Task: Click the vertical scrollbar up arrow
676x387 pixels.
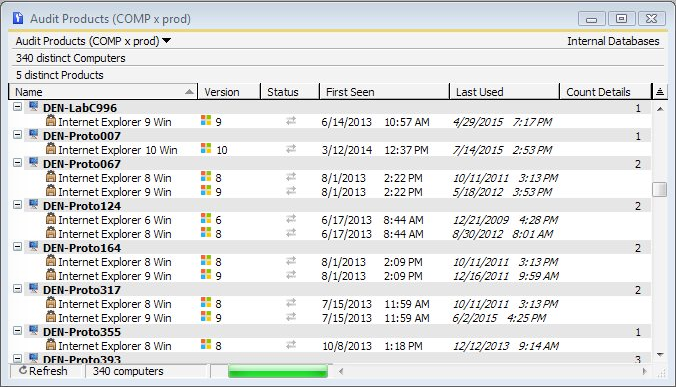Action: [660, 109]
